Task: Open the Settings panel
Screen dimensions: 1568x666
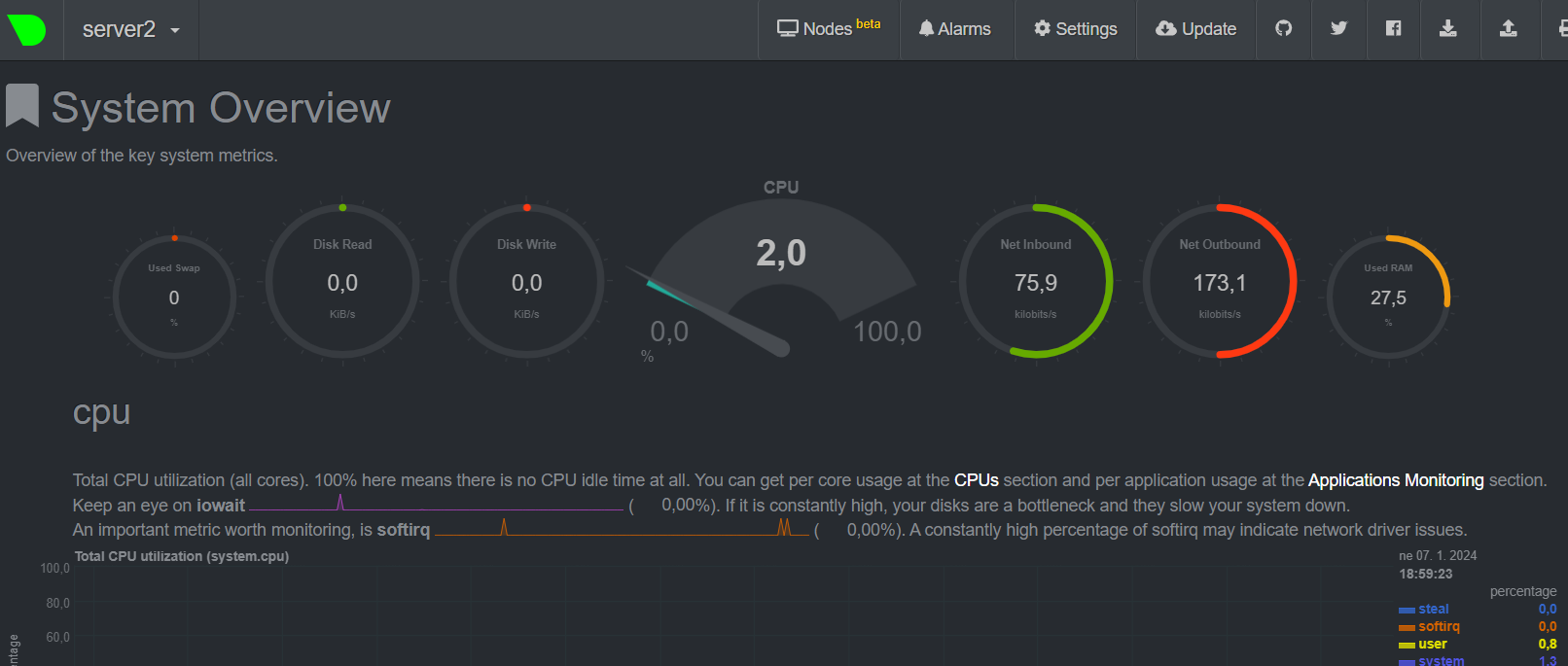Action: click(x=1075, y=29)
